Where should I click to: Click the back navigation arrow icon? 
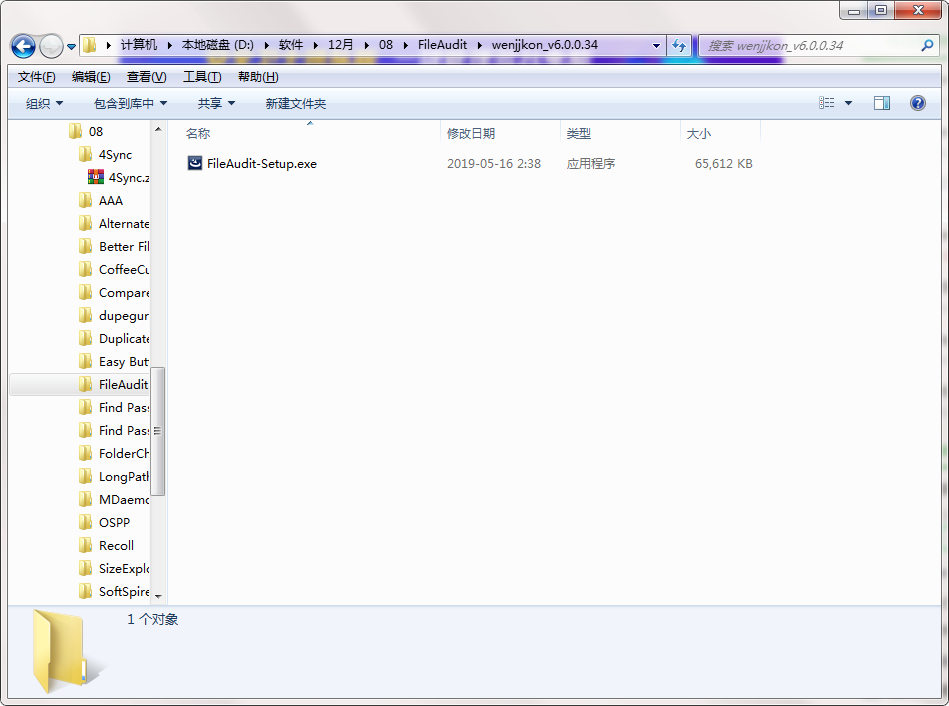tap(23, 45)
